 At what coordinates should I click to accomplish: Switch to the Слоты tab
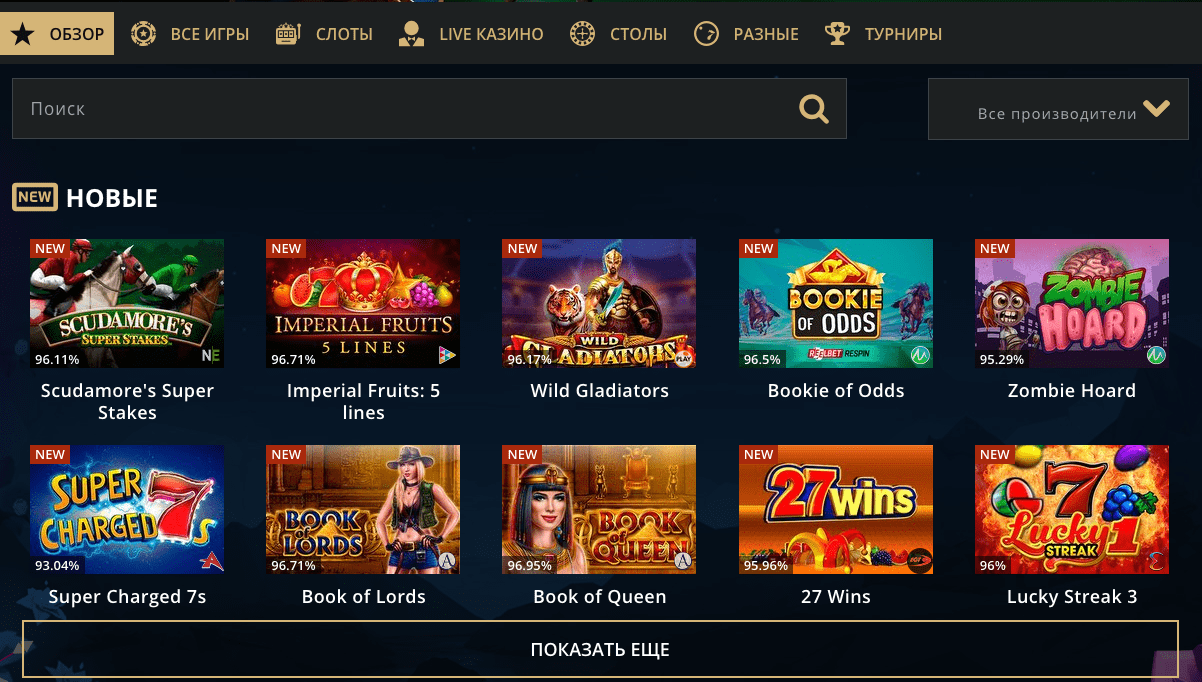point(324,34)
